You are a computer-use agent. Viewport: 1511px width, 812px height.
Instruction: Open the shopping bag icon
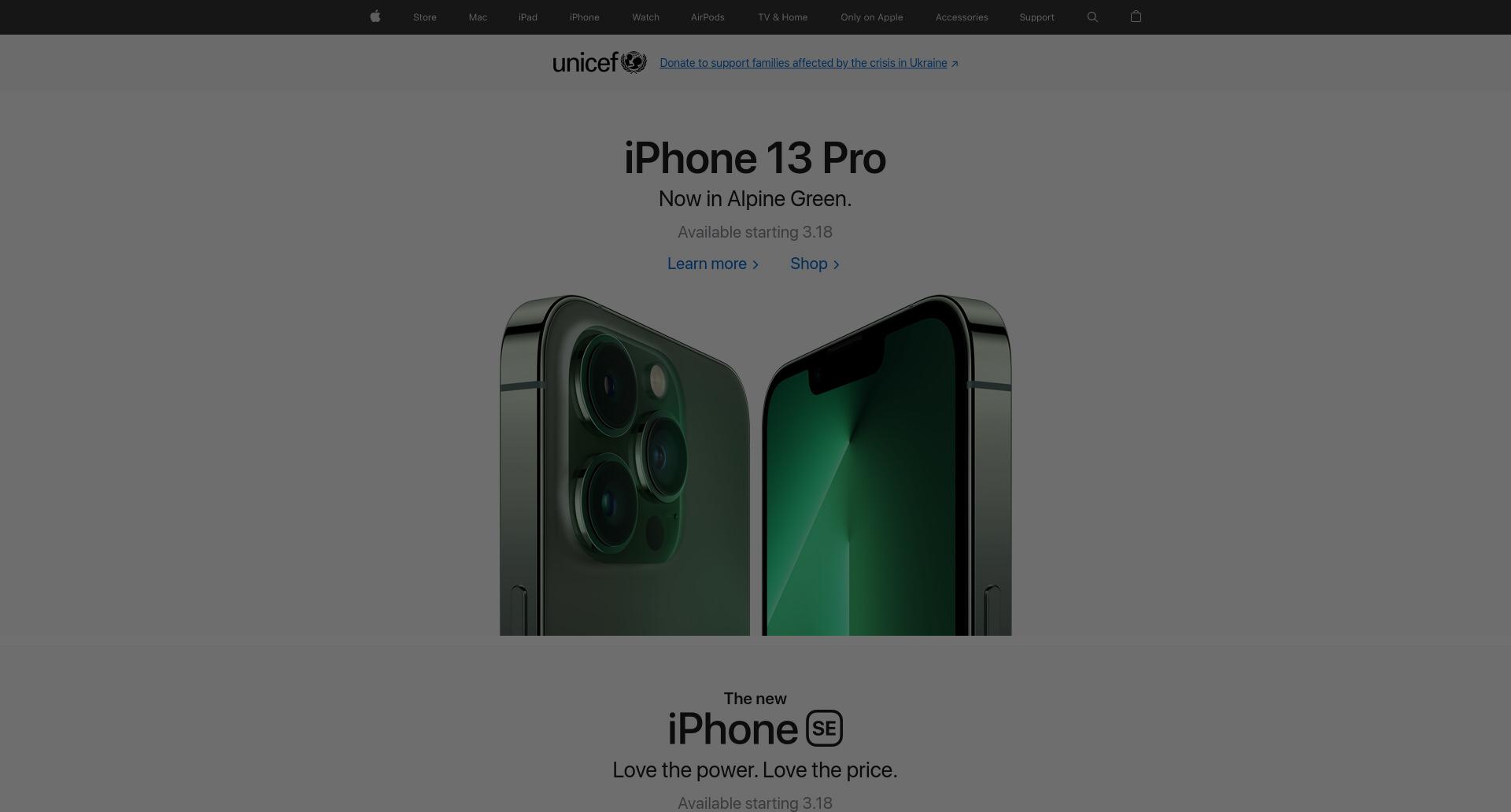click(1136, 17)
